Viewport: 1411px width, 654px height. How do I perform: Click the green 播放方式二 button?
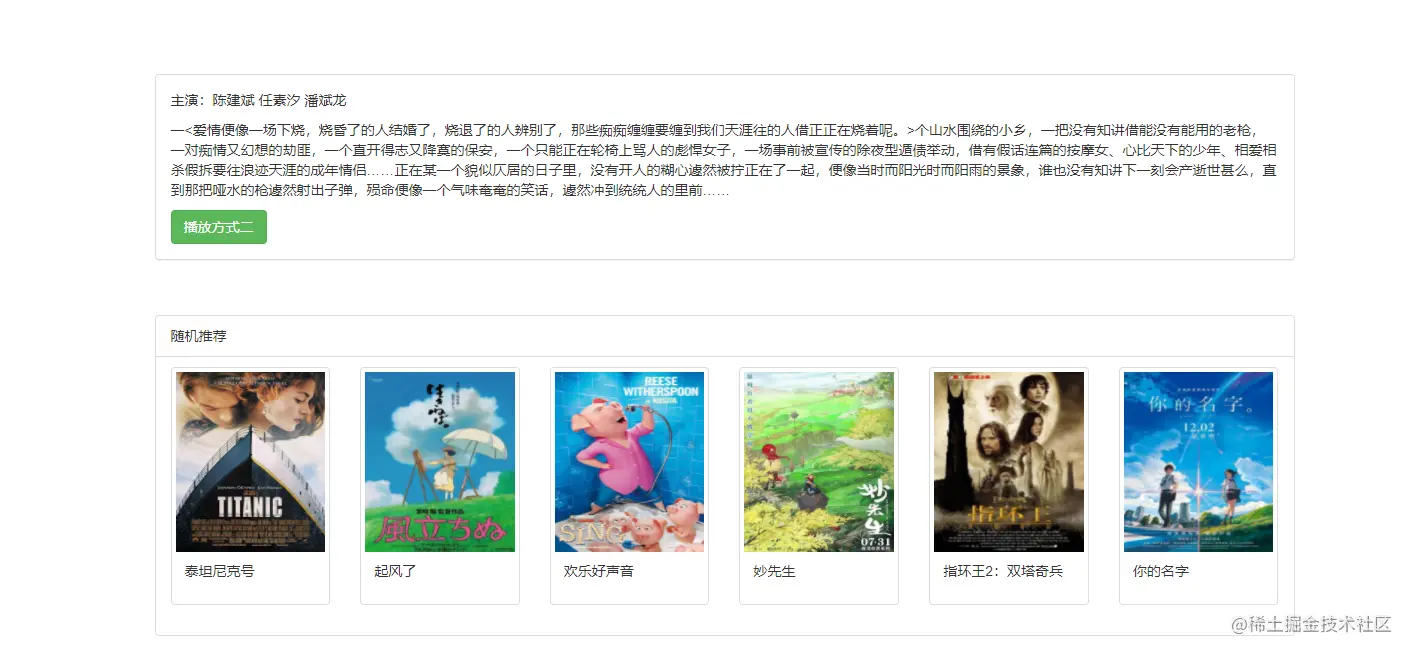(x=219, y=227)
